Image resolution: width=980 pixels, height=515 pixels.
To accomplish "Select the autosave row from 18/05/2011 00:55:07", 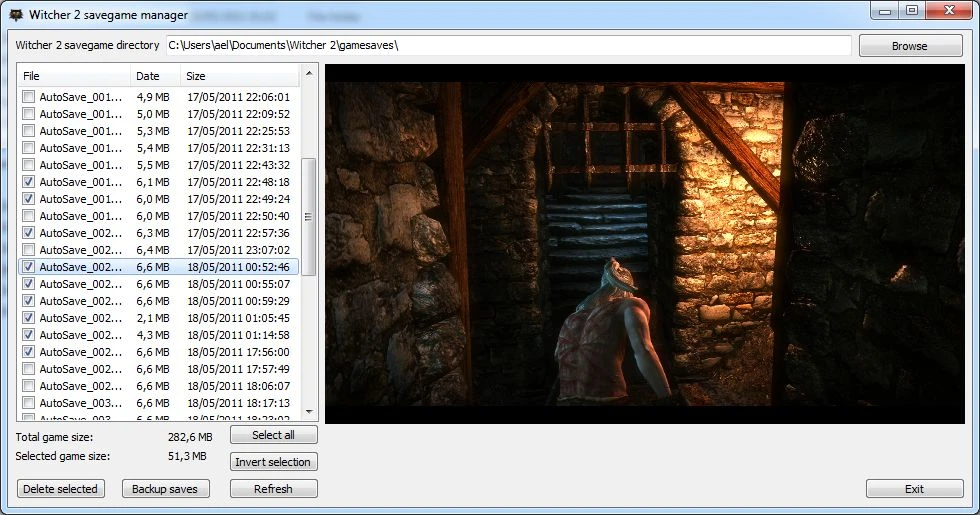I will [80, 284].
